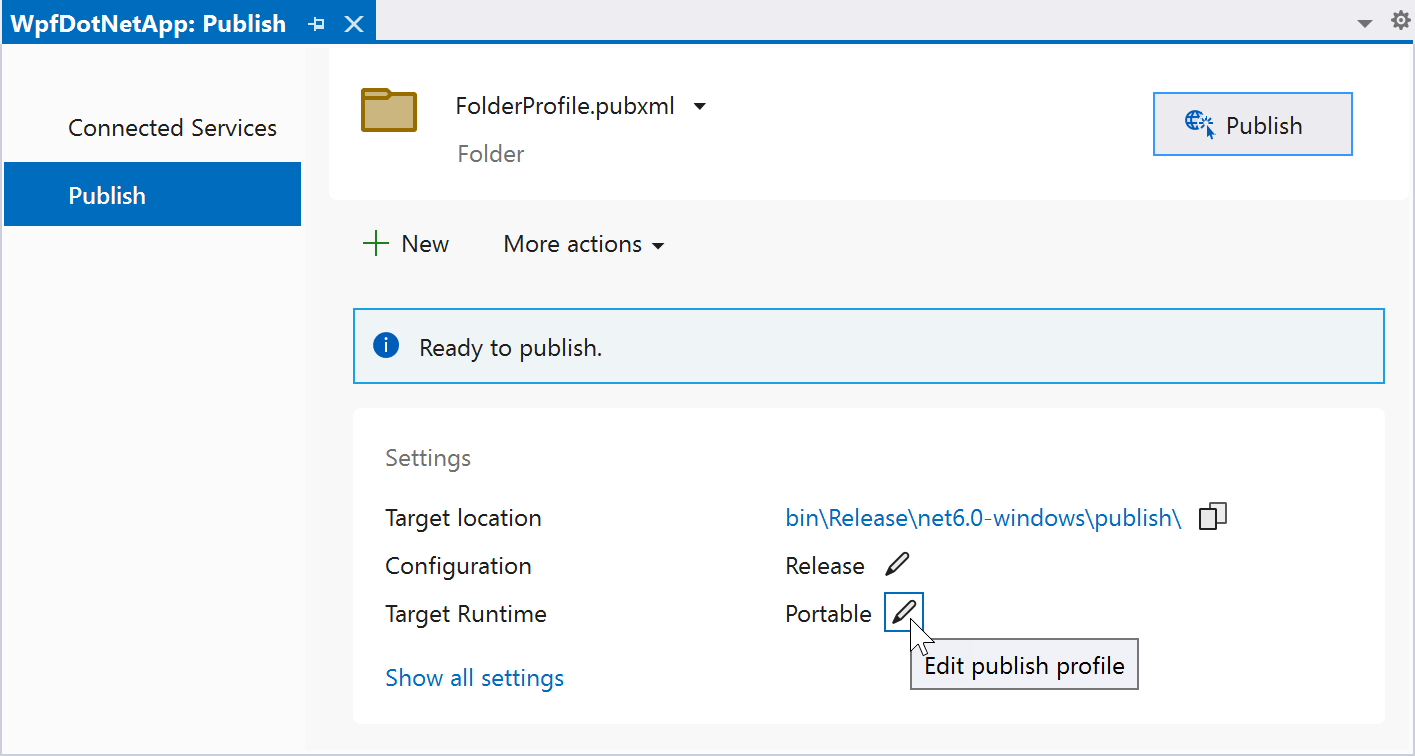This screenshot has width=1415, height=756.
Task: Edit the Configuration setting with pencil icon
Action: [x=897, y=565]
